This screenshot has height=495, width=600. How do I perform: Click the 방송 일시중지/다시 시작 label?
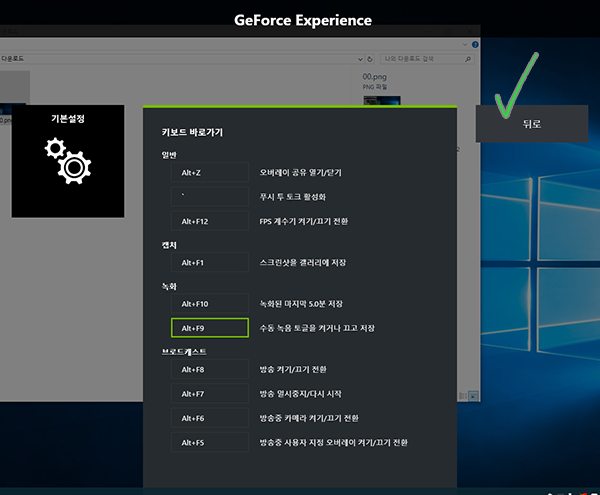pyautogui.click(x=300, y=394)
